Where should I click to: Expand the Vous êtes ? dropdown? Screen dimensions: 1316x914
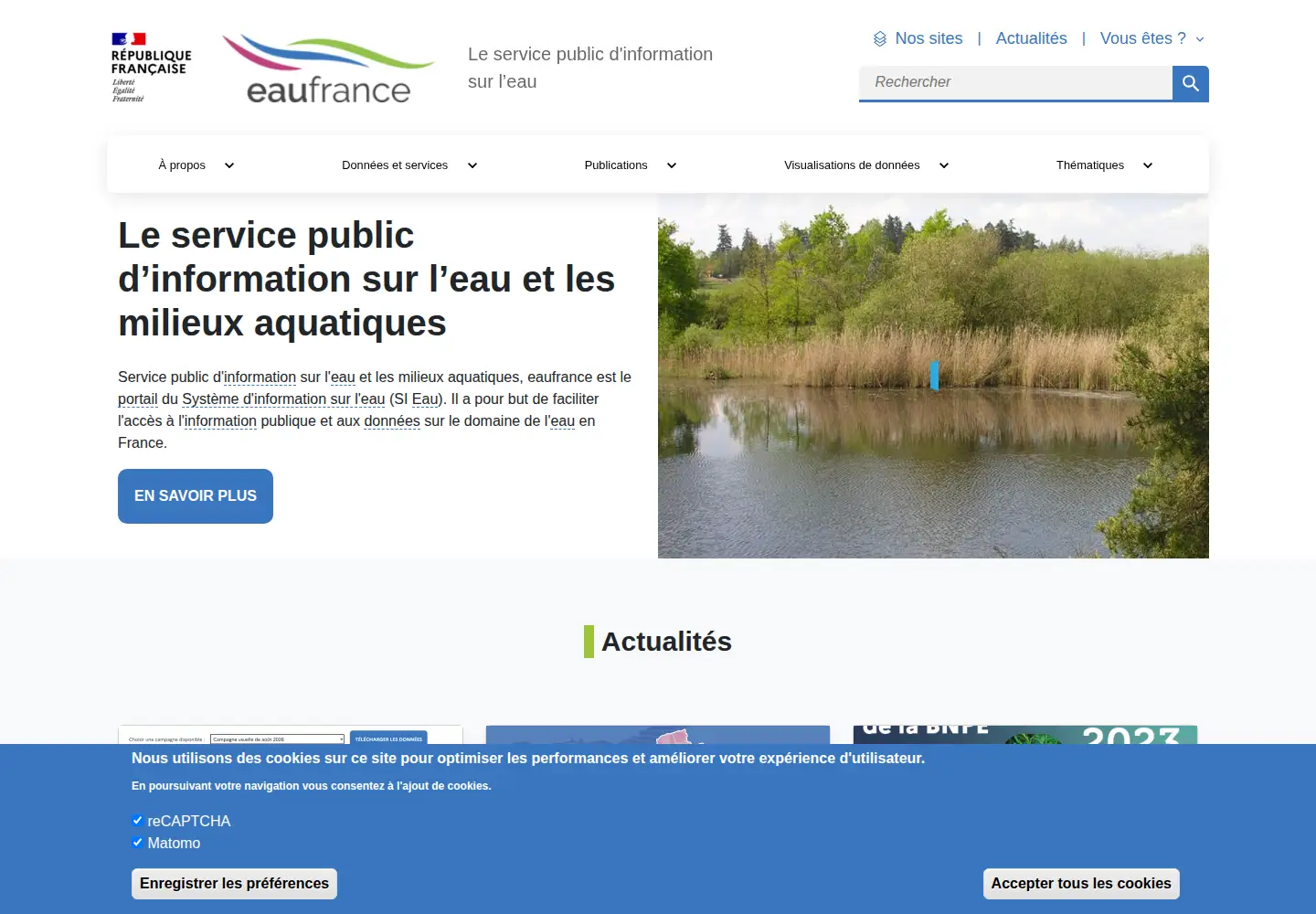pos(1152,38)
